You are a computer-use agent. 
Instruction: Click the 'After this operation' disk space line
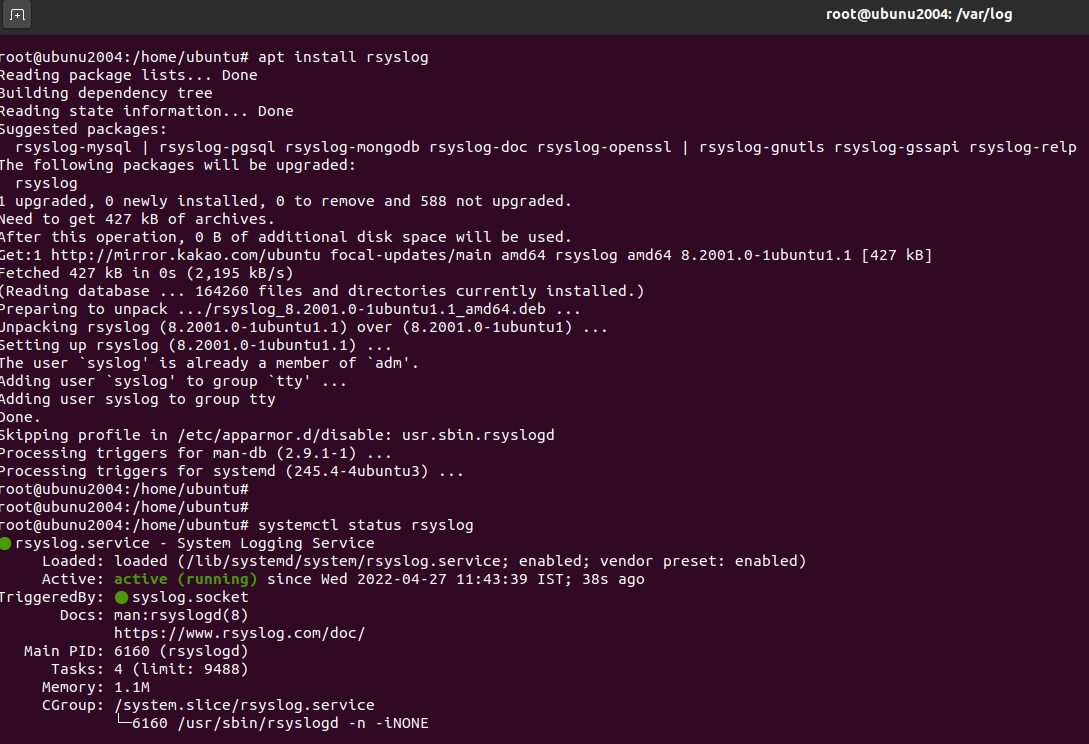[285, 238]
